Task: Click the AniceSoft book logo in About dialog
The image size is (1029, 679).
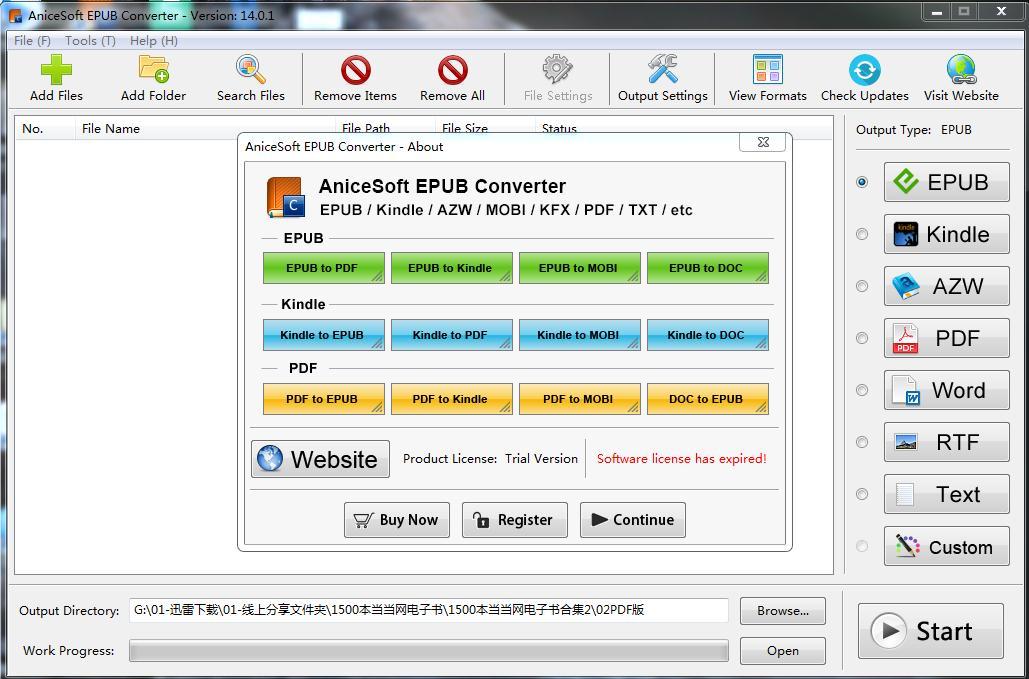Action: pyautogui.click(x=285, y=197)
